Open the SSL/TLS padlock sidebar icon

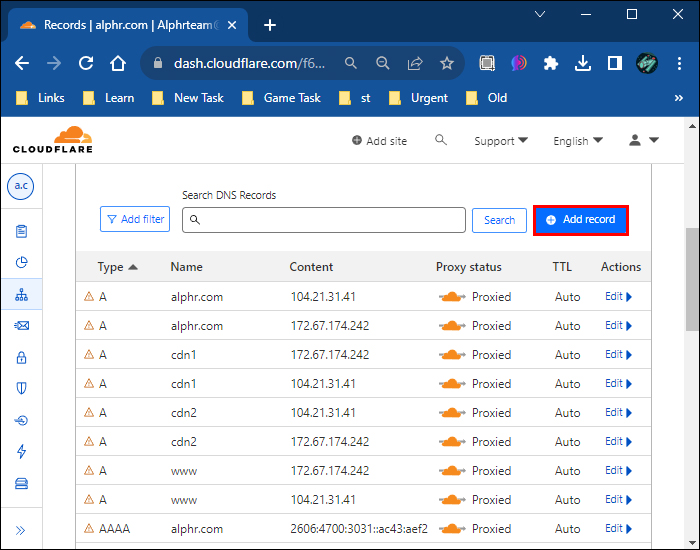coord(21,357)
